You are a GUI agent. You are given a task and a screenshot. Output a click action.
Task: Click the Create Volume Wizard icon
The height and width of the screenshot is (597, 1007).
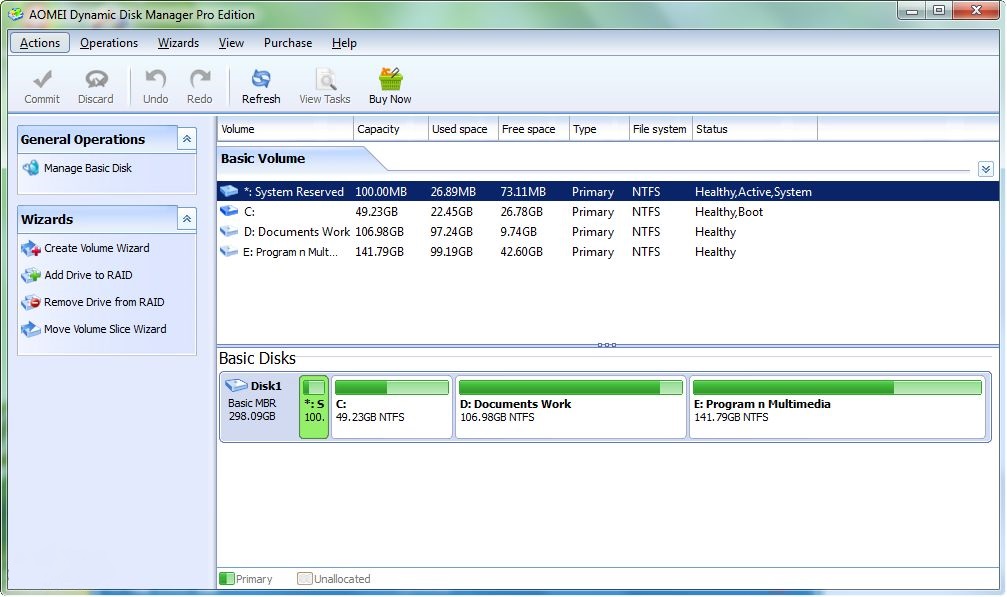(x=31, y=248)
